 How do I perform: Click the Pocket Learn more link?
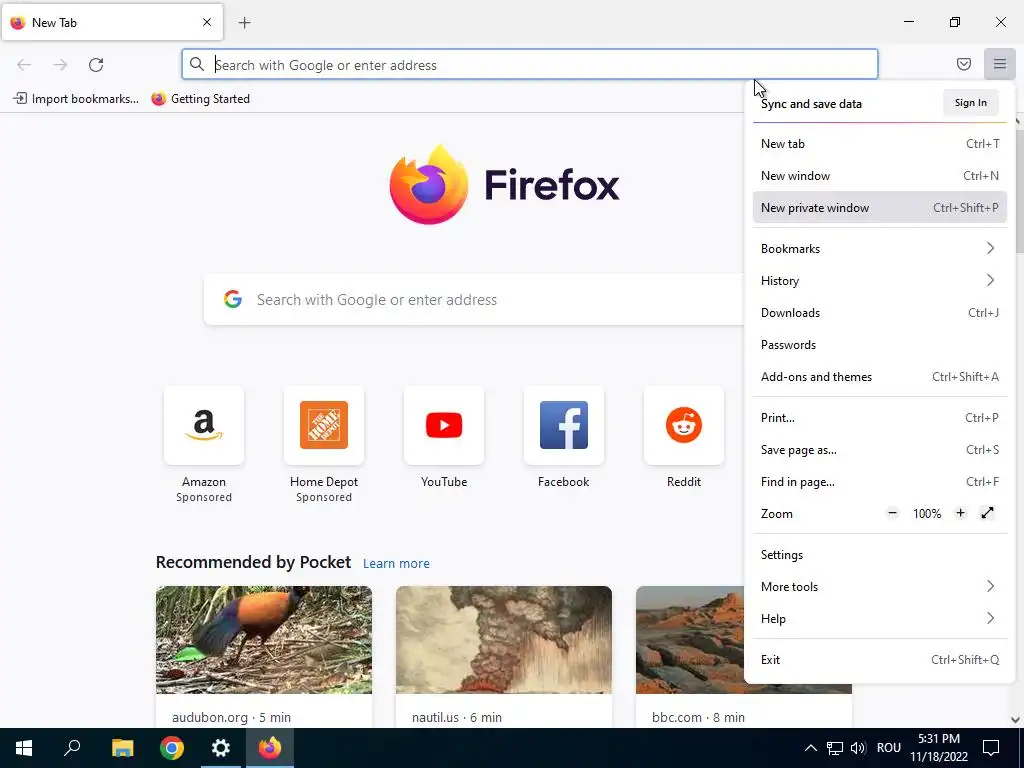[396, 564]
